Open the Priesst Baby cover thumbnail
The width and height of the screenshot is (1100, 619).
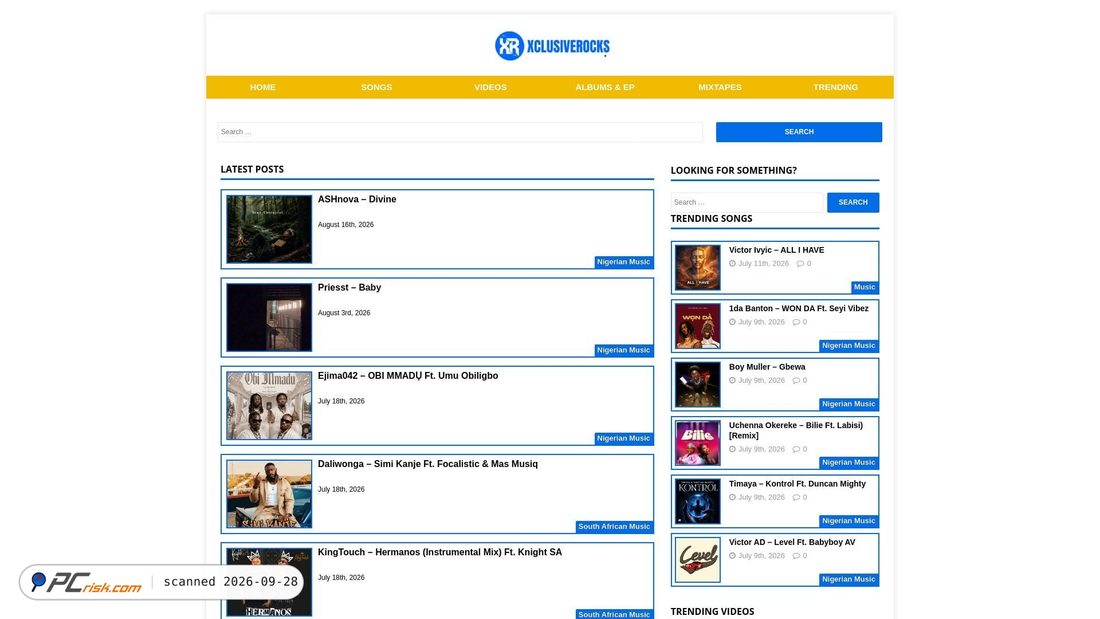[269, 317]
